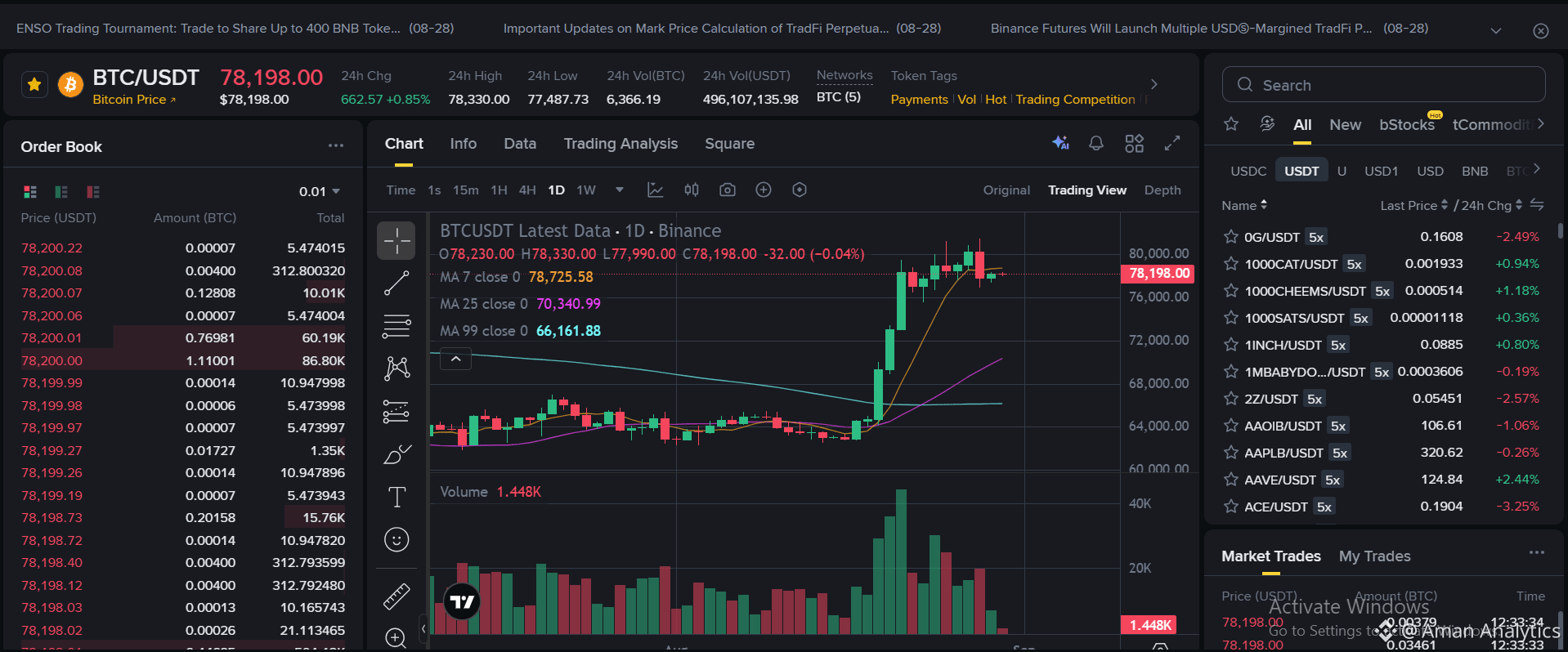The image size is (1568, 652).
Task: Expand ticker info right arrow
Action: tap(1154, 84)
